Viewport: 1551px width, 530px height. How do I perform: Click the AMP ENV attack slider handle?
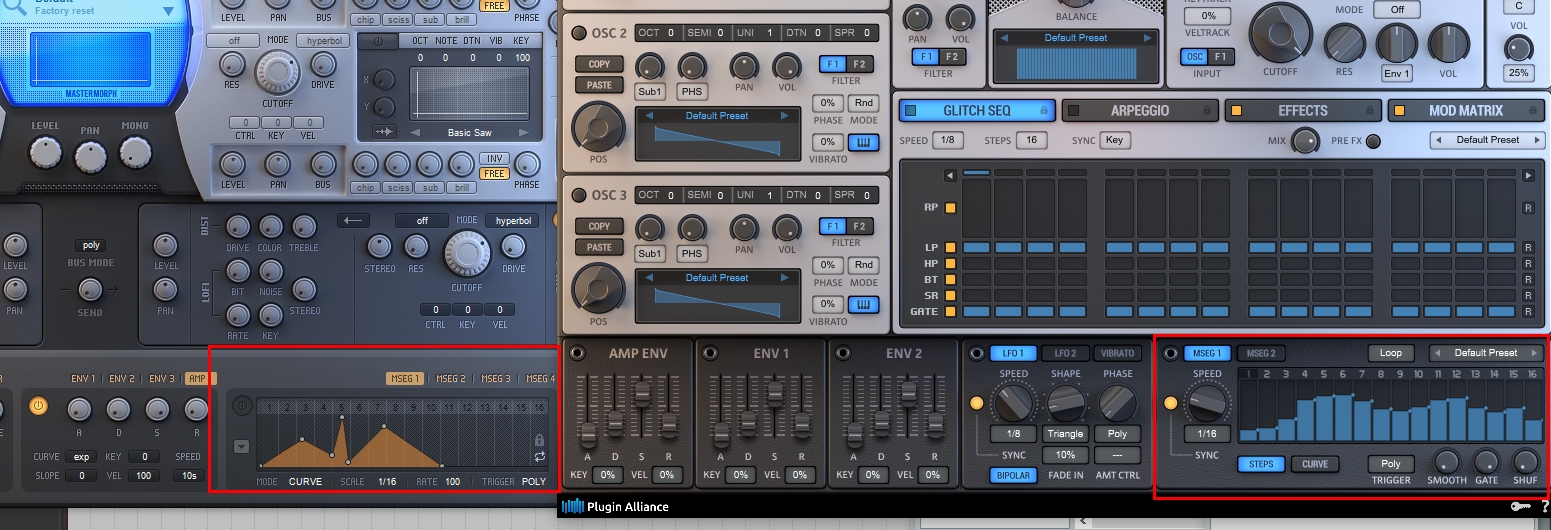[x=588, y=434]
